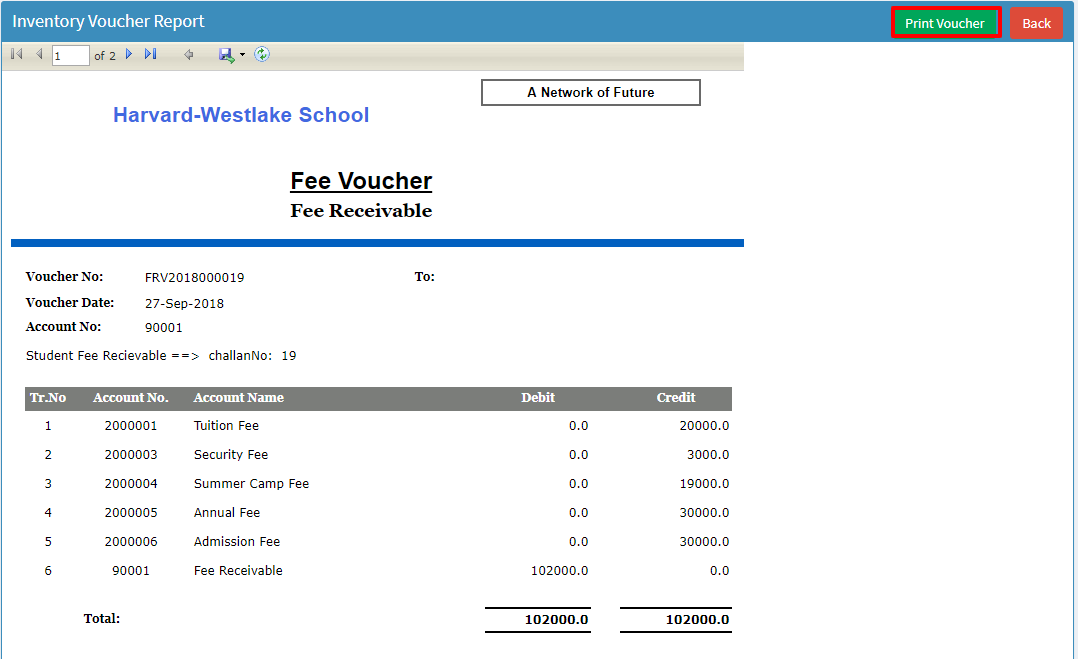
Task: Click the Total label
Action: click(x=102, y=618)
